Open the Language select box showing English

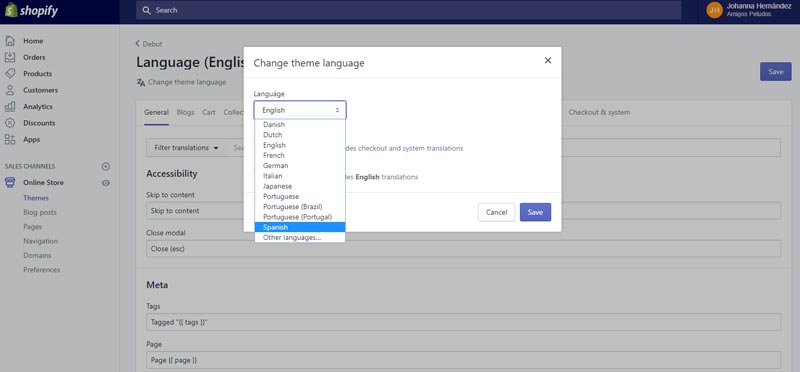pos(300,110)
